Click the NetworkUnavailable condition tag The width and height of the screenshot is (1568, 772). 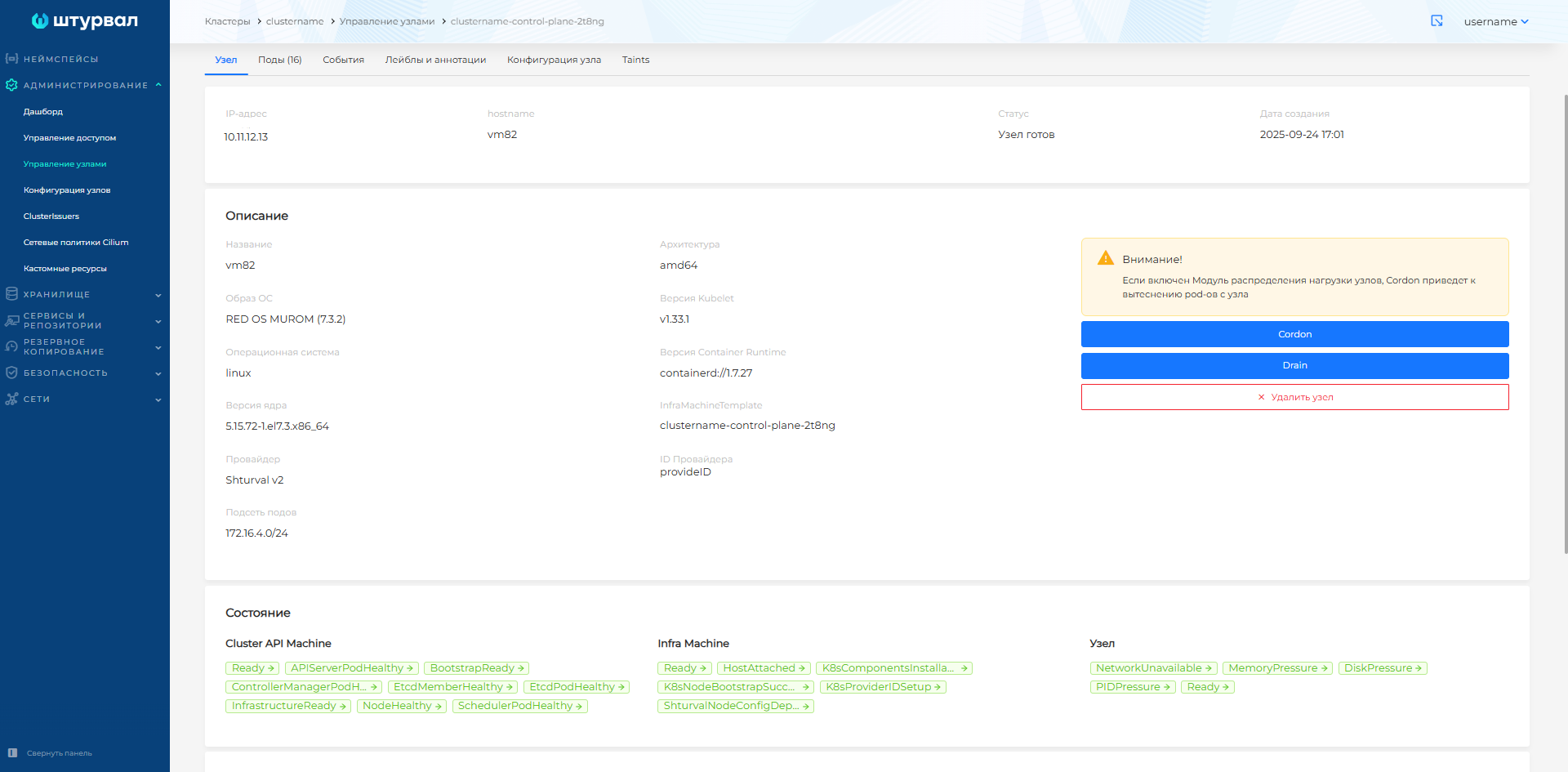(1153, 668)
